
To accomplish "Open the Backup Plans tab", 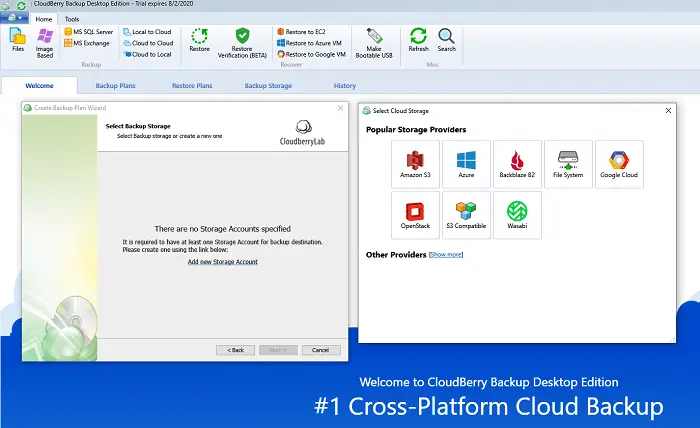I will point(115,86).
